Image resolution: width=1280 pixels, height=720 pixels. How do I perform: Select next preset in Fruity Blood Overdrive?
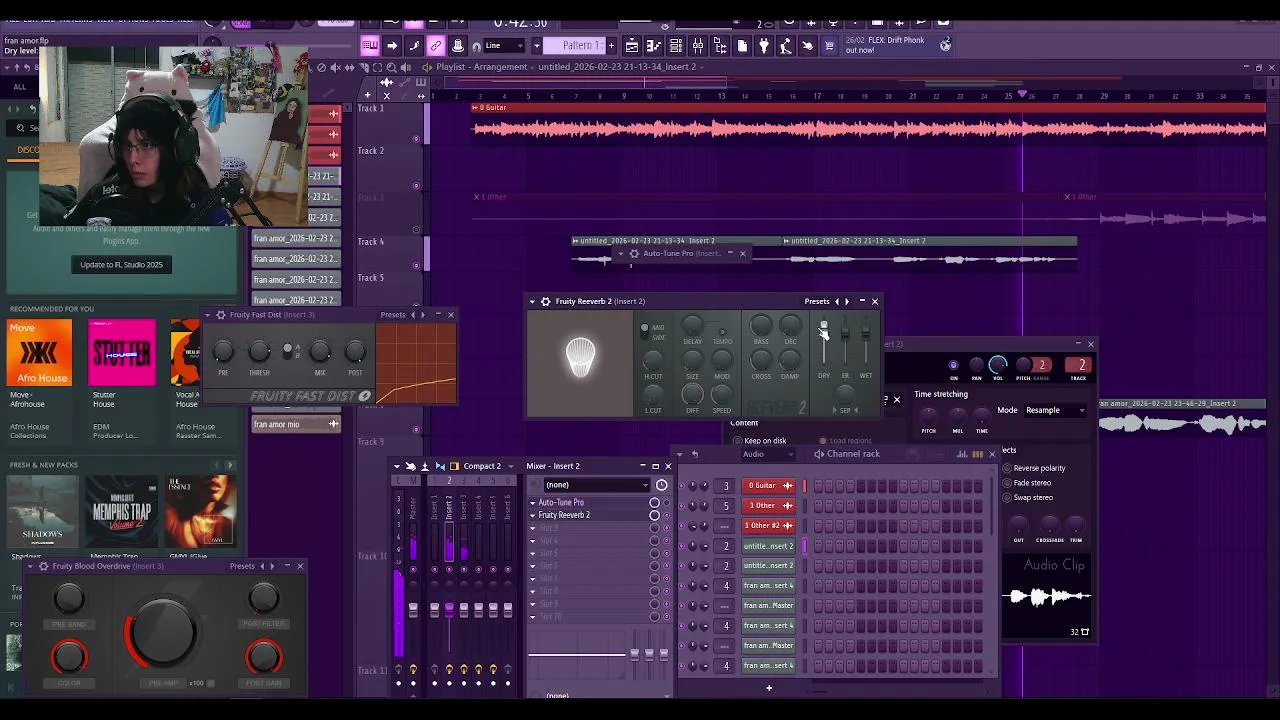[x=272, y=566]
